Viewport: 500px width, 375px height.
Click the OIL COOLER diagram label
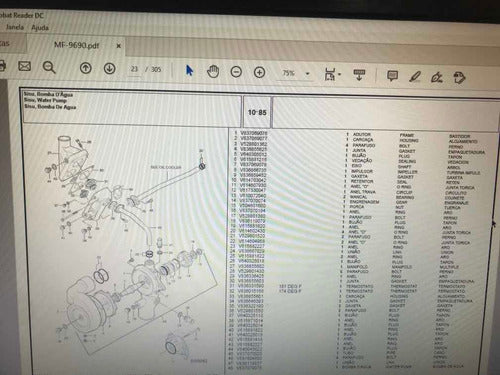[x=166, y=167]
